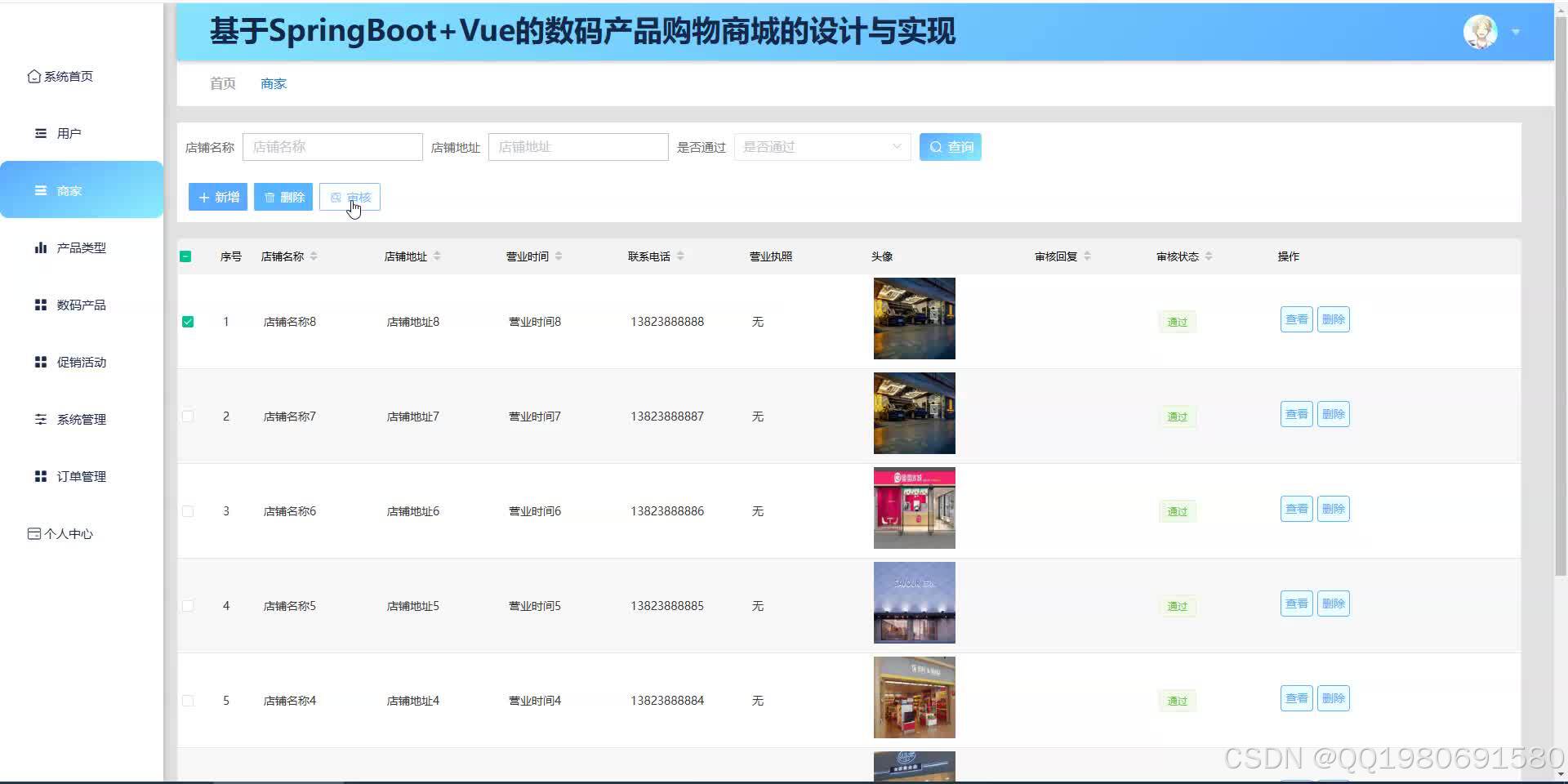
Task: Click 通过 status tag for 店铺名称8
Action: pyautogui.click(x=1177, y=322)
